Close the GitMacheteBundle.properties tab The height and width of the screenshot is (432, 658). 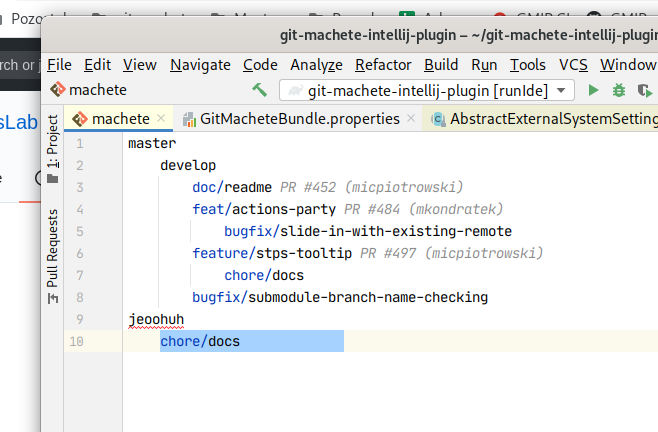point(411,119)
